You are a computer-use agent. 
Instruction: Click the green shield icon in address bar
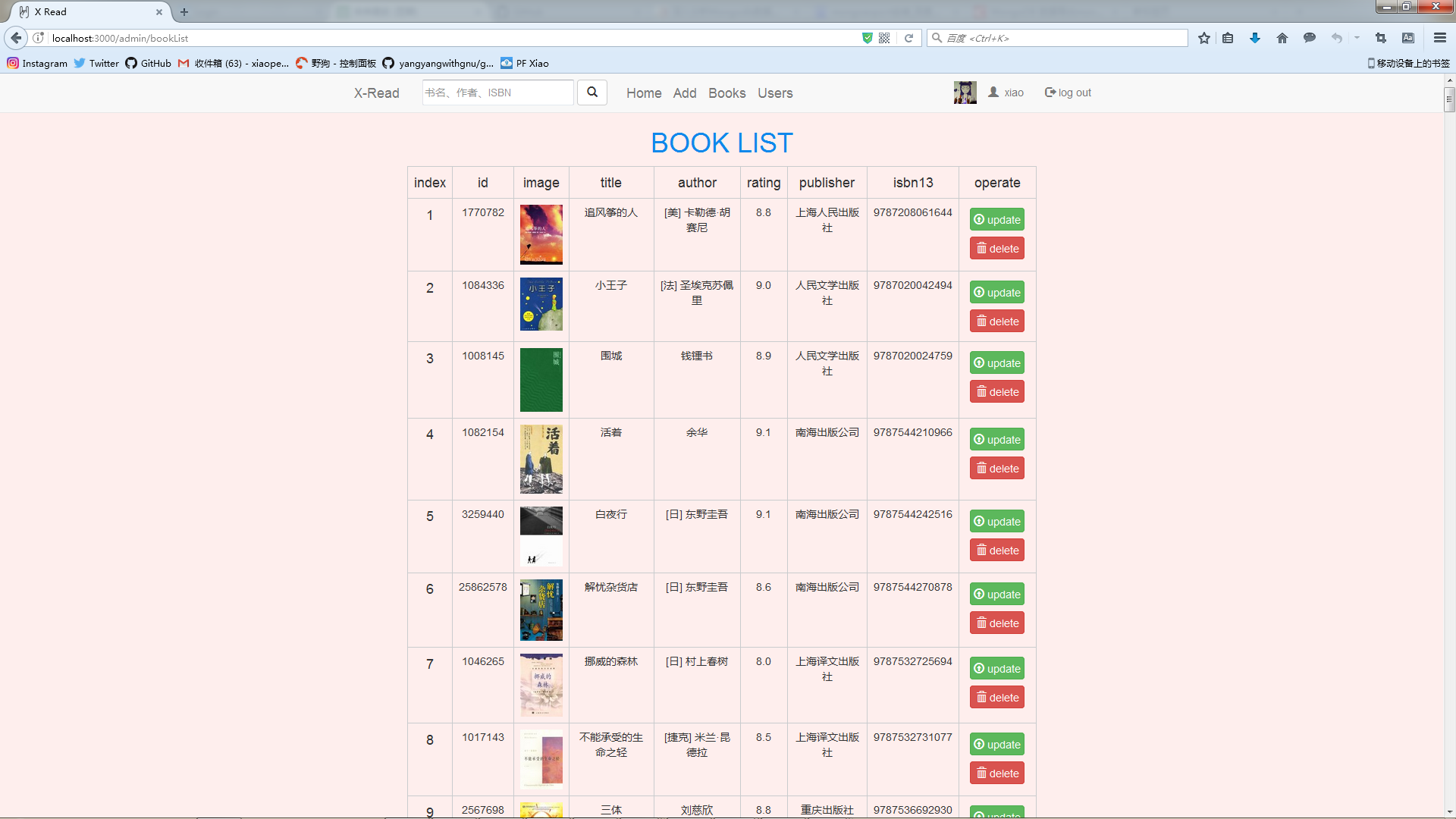point(868,38)
